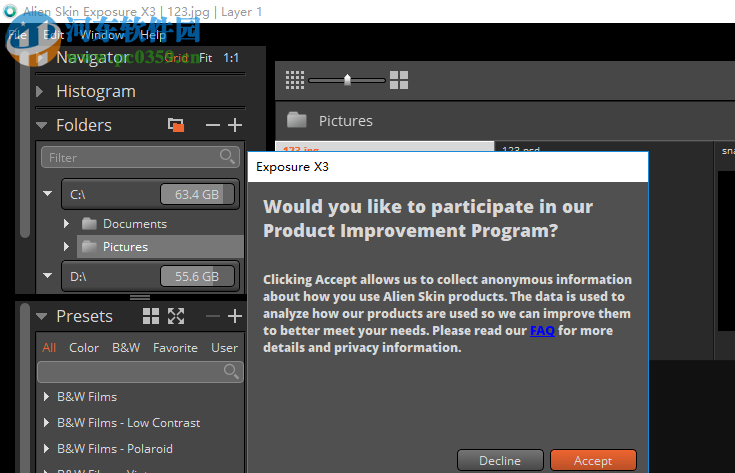This screenshot has width=735, height=473.
Task: Add folder with Folders plus icon
Action: 235,125
